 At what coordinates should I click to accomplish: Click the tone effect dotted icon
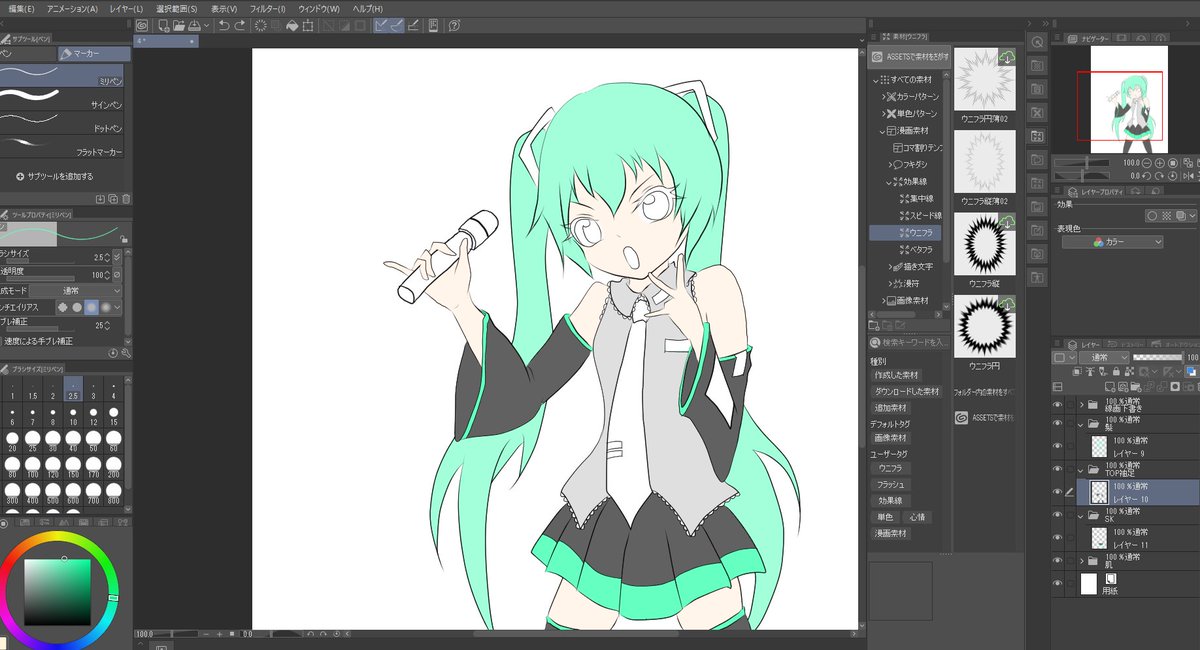point(1167,215)
